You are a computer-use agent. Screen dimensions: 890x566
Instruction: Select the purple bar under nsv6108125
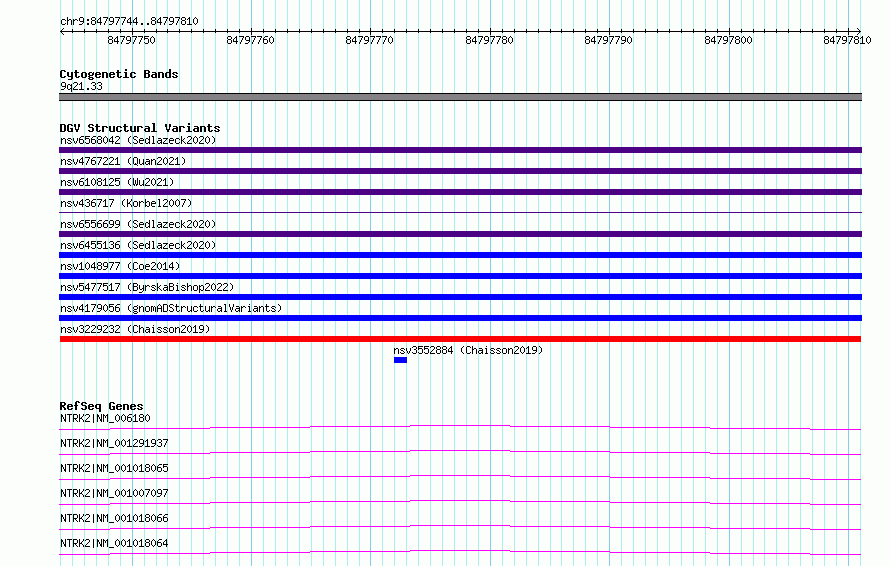coord(460,192)
